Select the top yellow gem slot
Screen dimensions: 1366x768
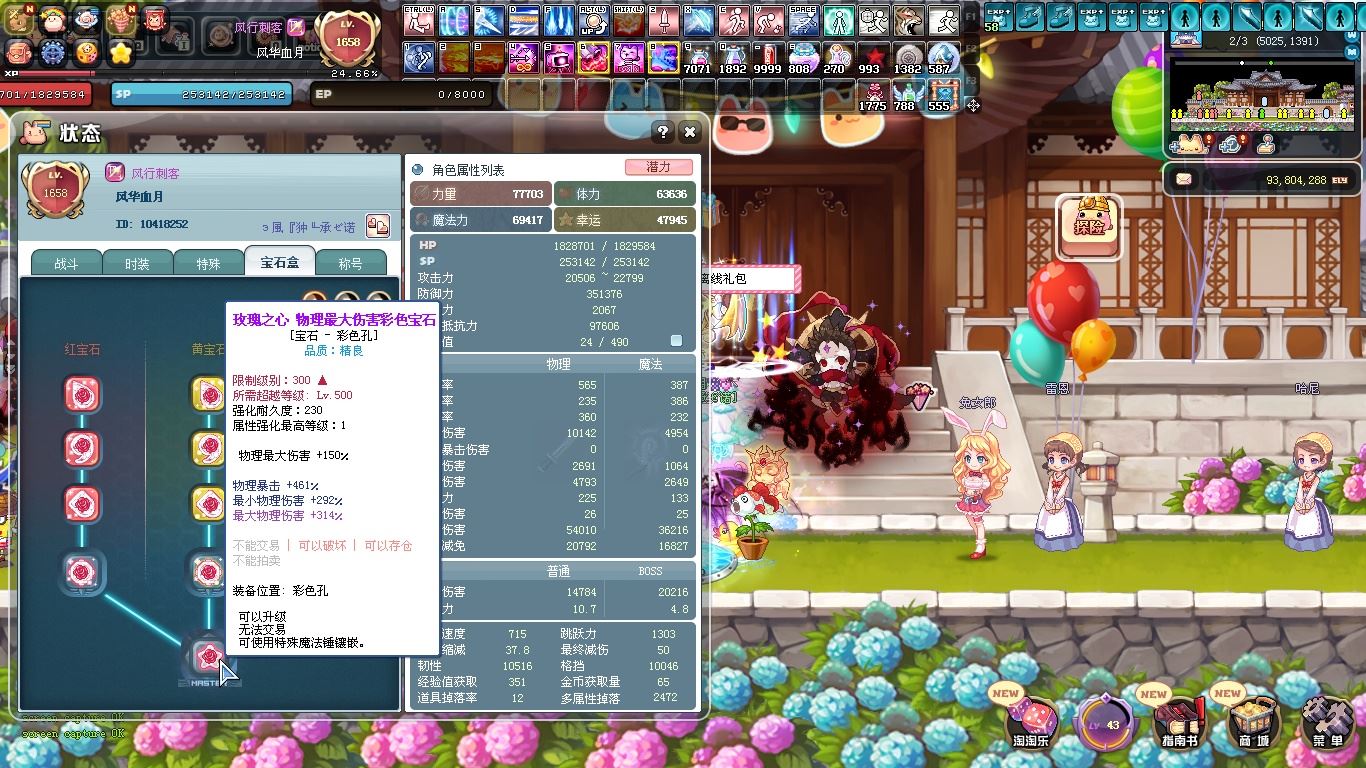tap(208, 394)
